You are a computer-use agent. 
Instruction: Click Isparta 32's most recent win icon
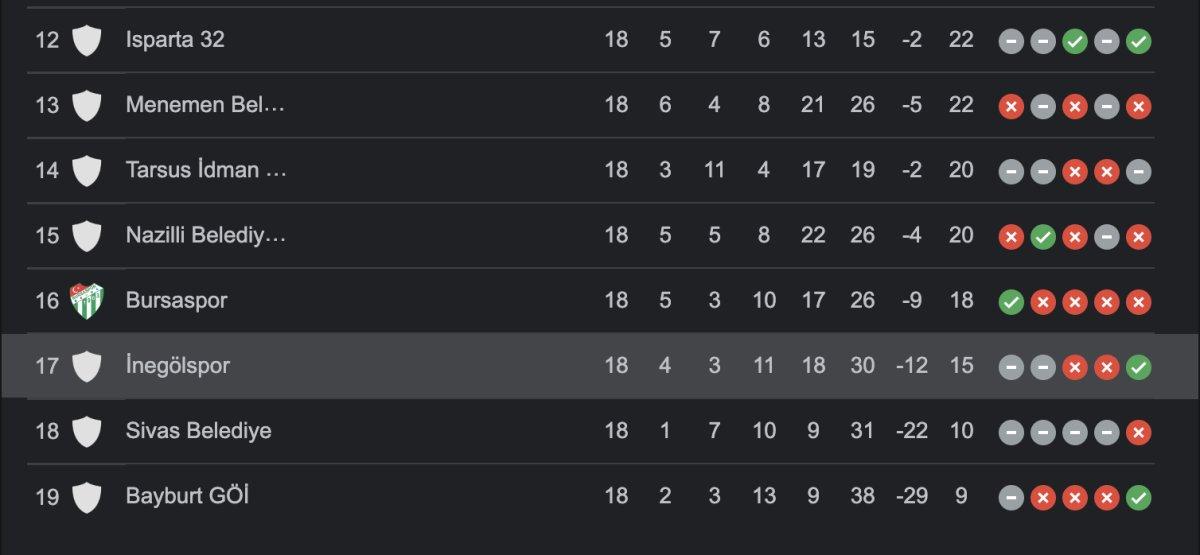coord(1138,41)
